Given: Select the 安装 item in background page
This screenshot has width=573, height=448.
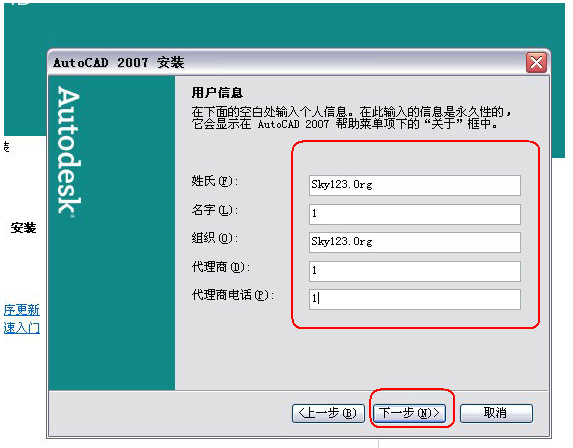Looking at the screenshot, I should click(23, 228).
